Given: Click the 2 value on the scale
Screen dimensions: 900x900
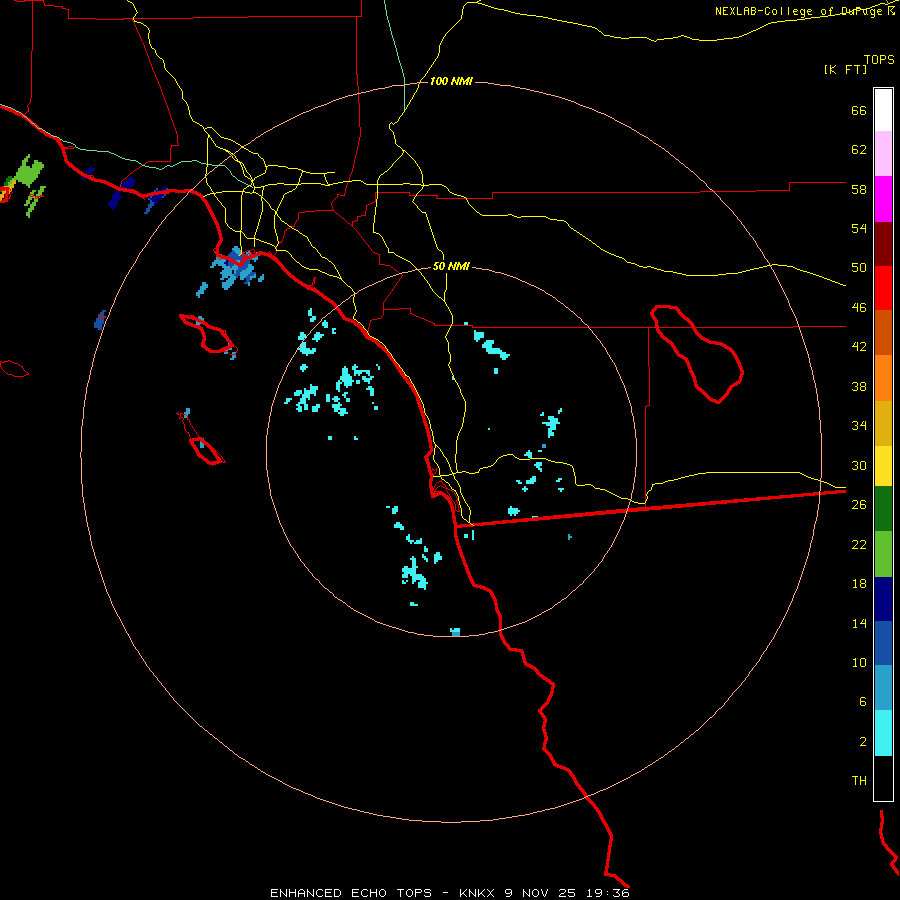Looking at the screenshot, I should 863,742.
